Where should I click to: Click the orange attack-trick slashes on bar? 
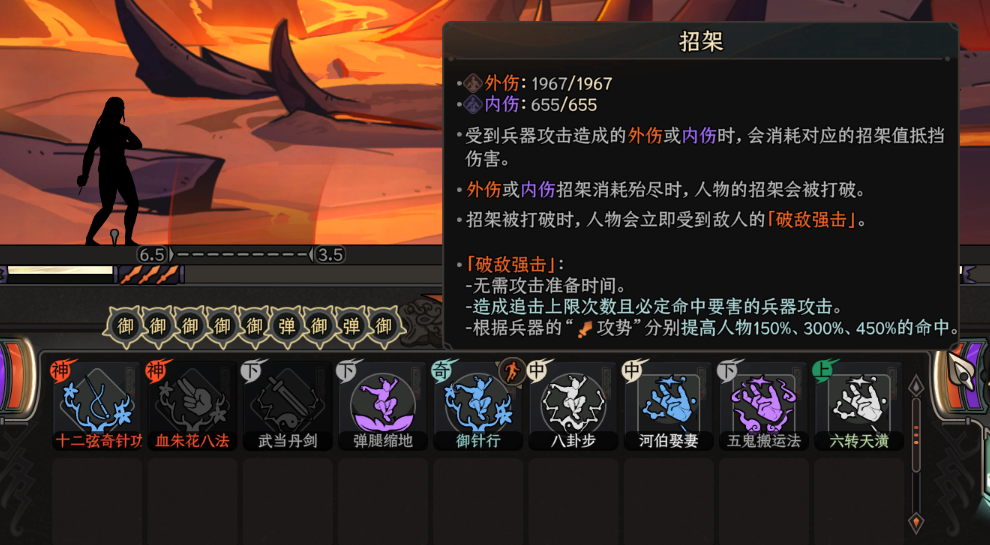coord(150,275)
